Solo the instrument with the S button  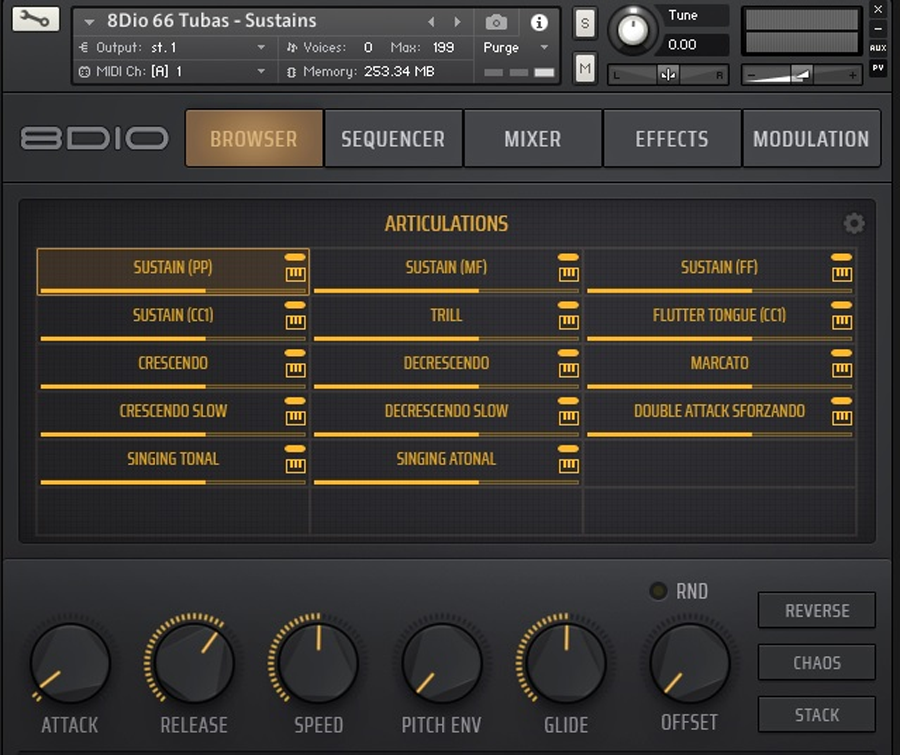pos(584,24)
